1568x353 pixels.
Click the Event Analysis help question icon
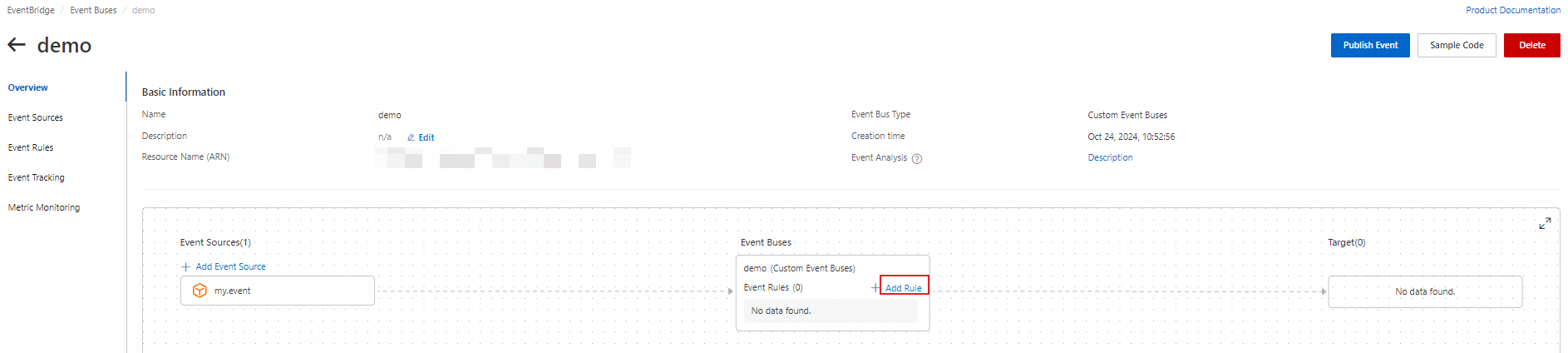[917, 159]
